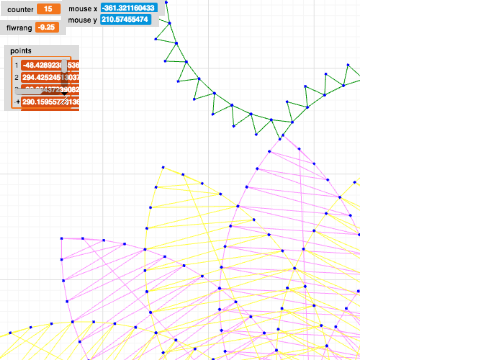The image size is (480, 360).
Task: Click the flwrang variable monitor label
Action: tap(19, 28)
